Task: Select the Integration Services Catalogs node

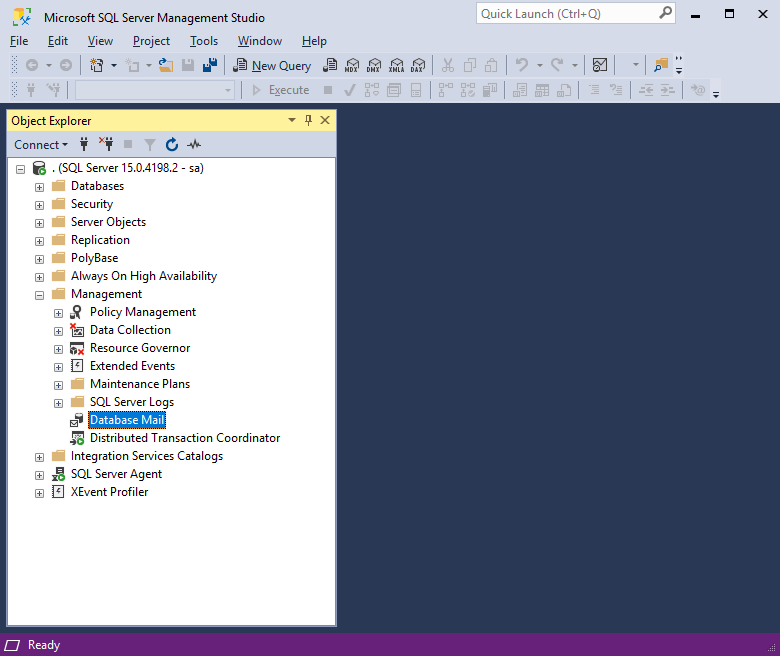Action: click(147, 456)
